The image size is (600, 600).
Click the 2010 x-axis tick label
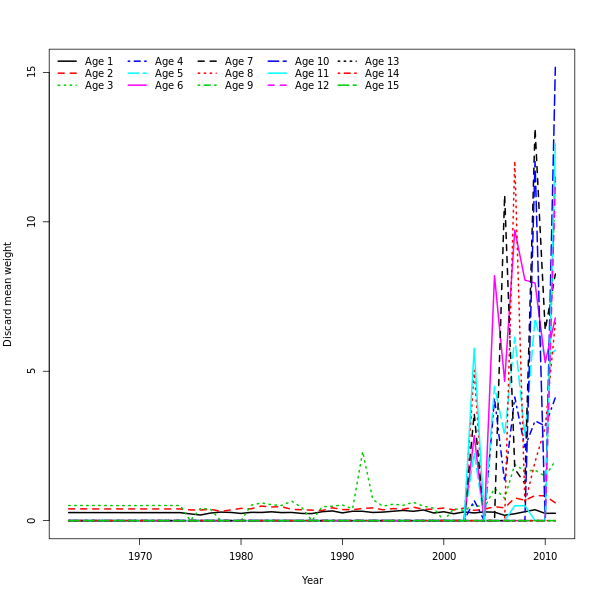coord(545,555)
